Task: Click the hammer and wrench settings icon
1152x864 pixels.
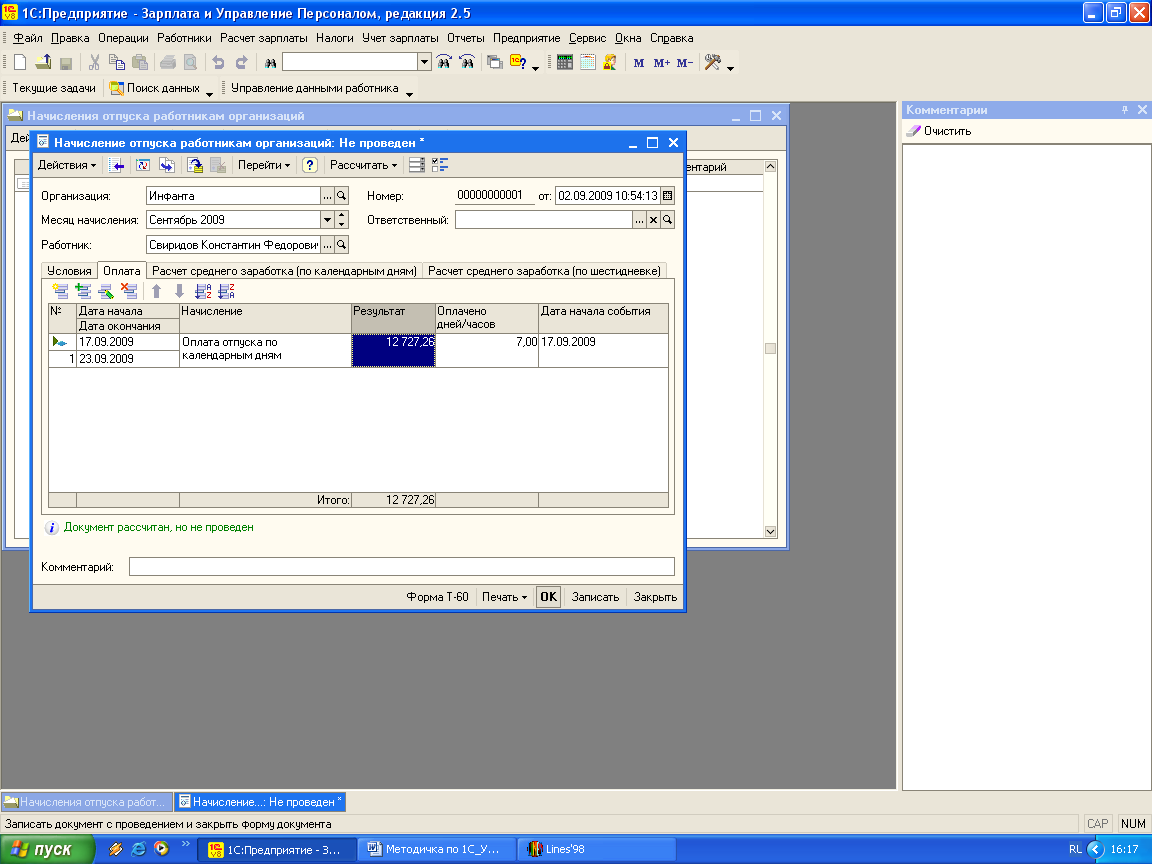Action: 712,62
